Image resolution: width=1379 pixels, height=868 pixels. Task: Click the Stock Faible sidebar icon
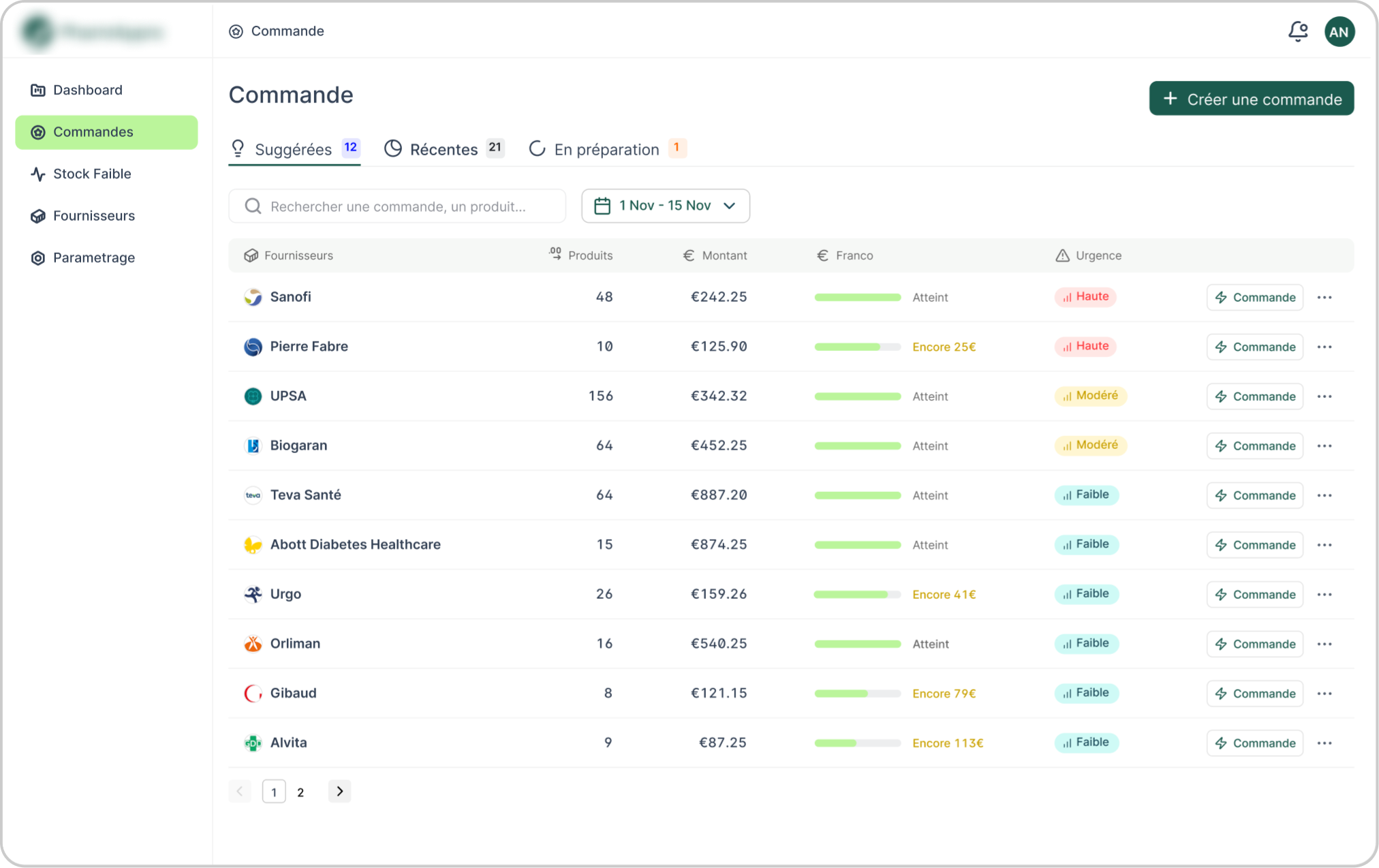coord(38,174)
